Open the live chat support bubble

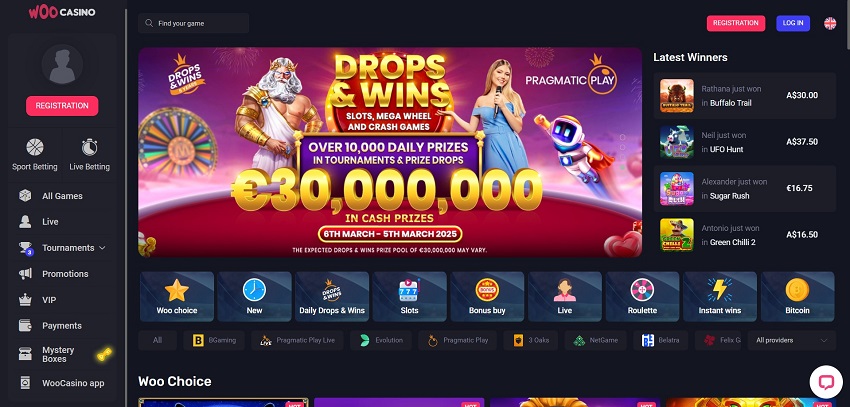(826, 382)
